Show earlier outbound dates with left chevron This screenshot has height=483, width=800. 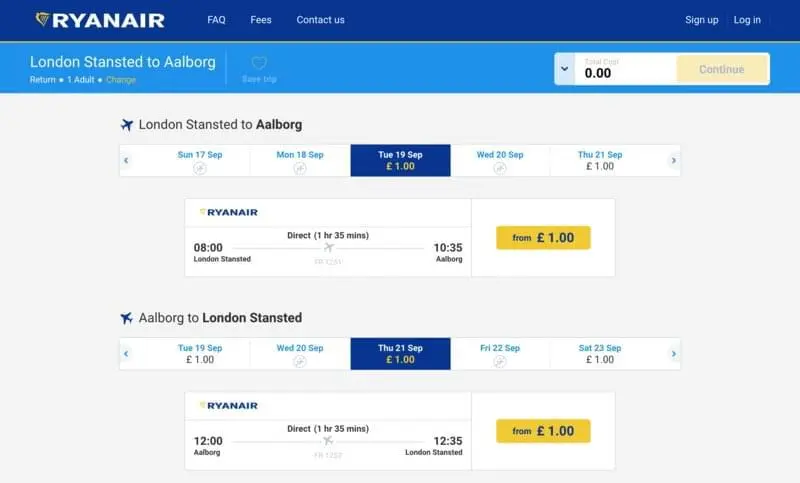126,161
